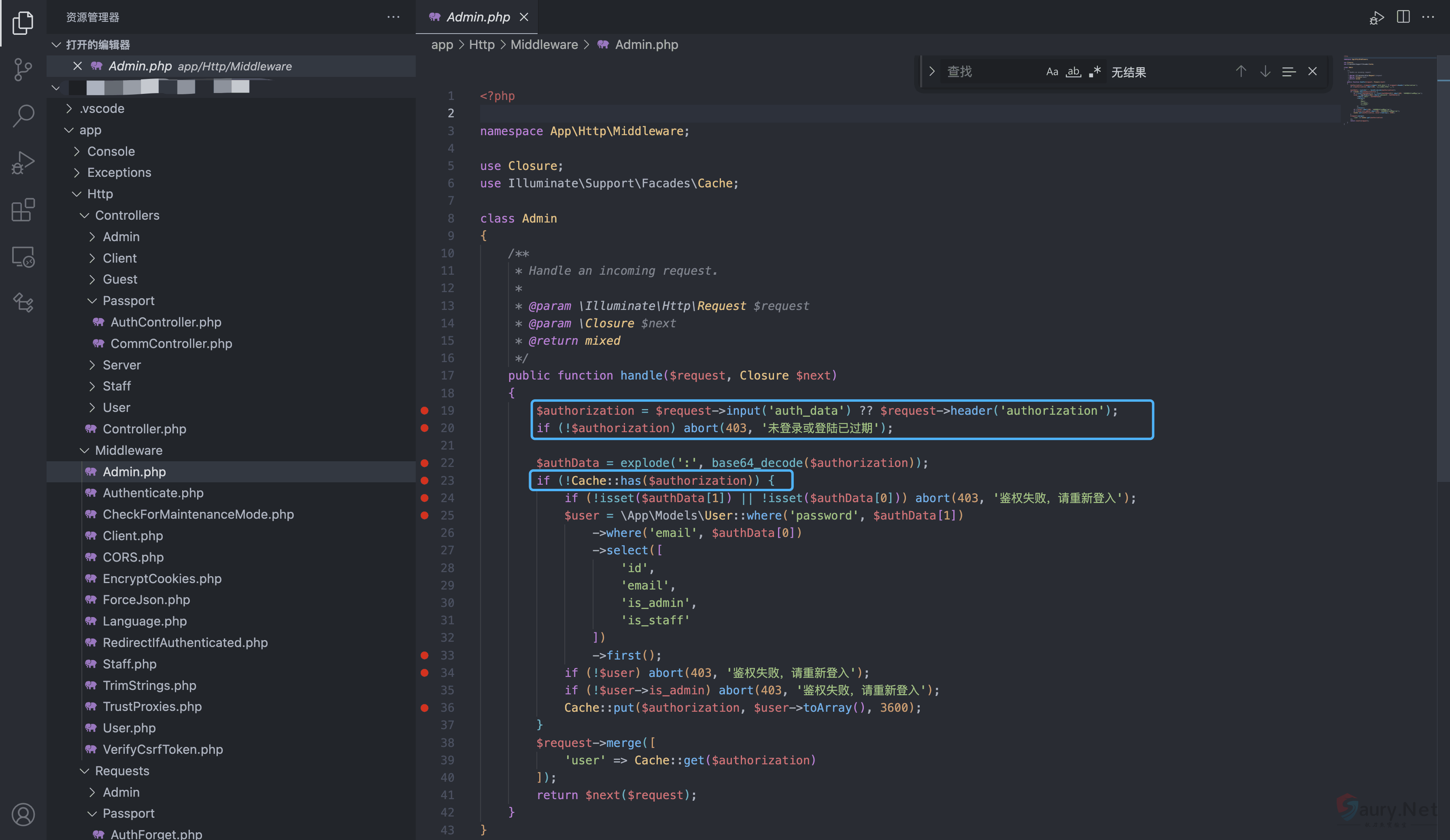The width and height of the screenshot is (1450, 840).
Task: Toggle match case in find widget
Action: 1052,72
